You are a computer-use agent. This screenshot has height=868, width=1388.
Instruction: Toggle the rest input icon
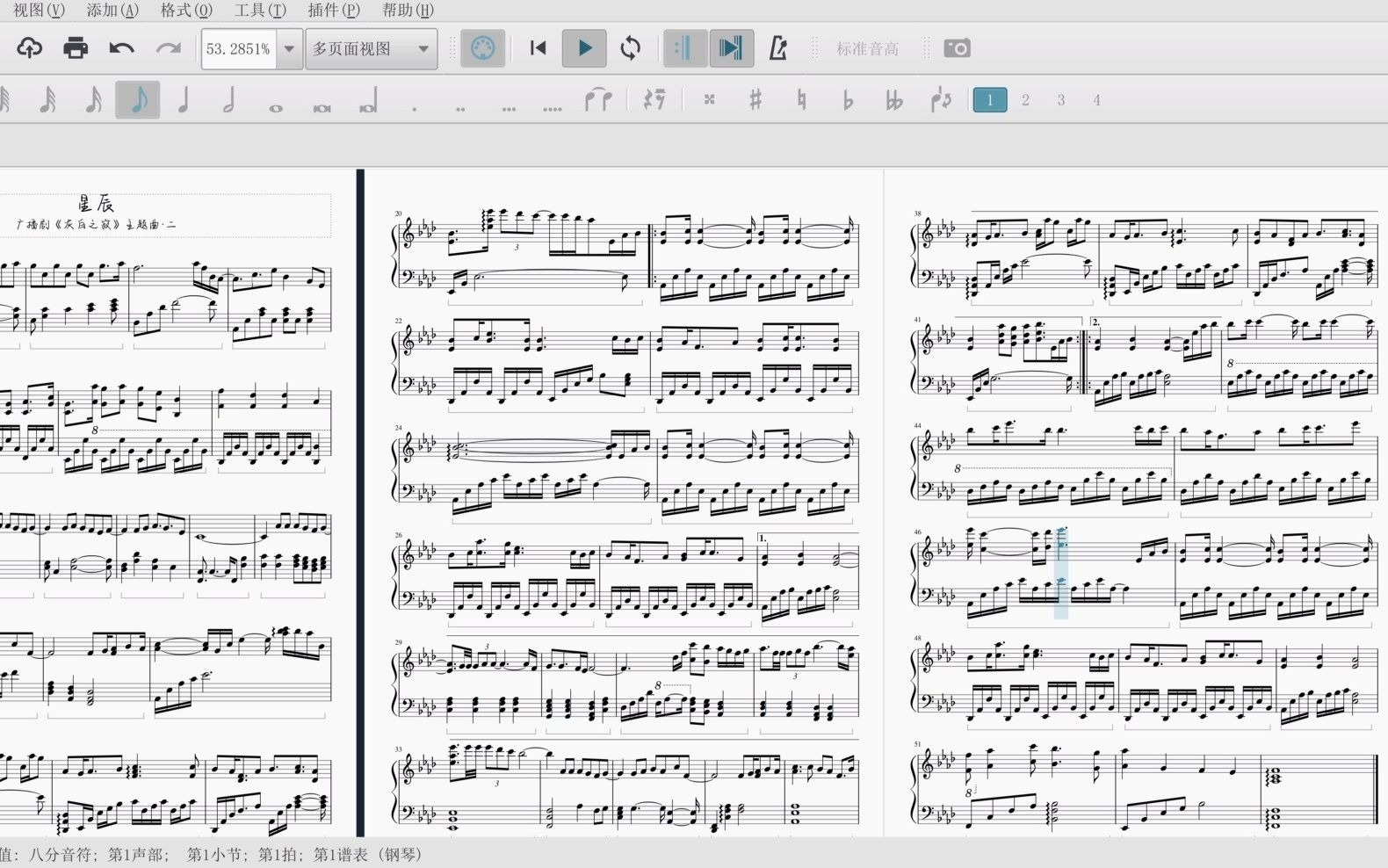(654, 100)
